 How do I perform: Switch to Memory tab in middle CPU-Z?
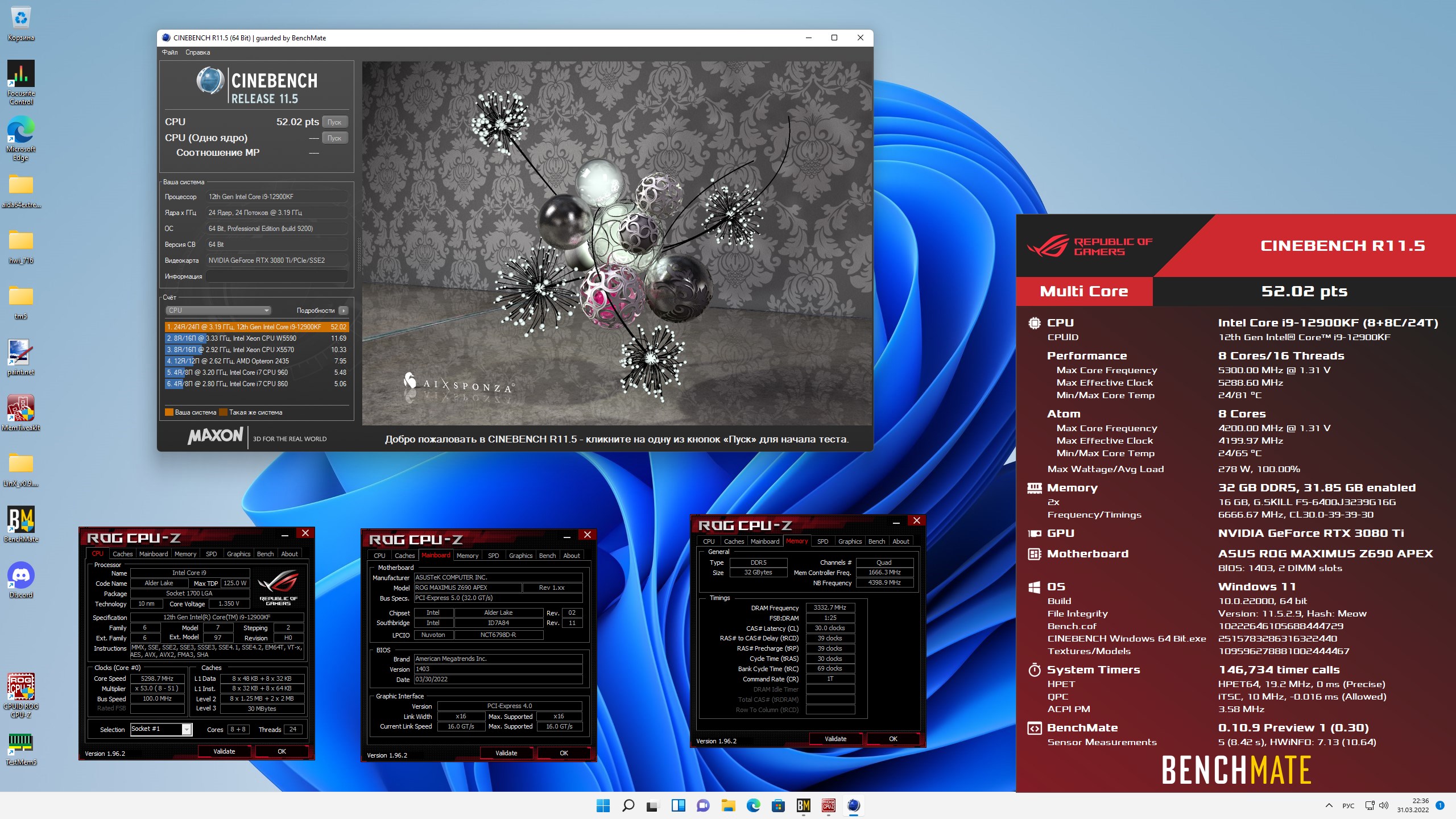[467, 556]
